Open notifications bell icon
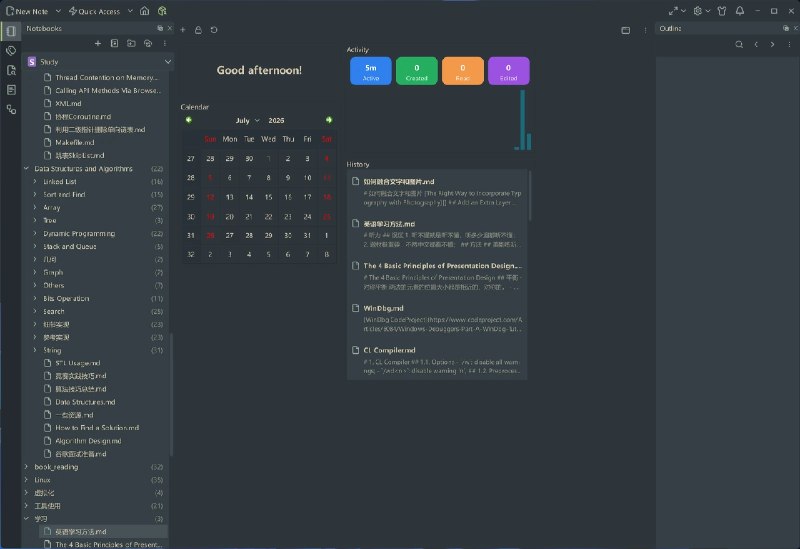 pos(740,11)
